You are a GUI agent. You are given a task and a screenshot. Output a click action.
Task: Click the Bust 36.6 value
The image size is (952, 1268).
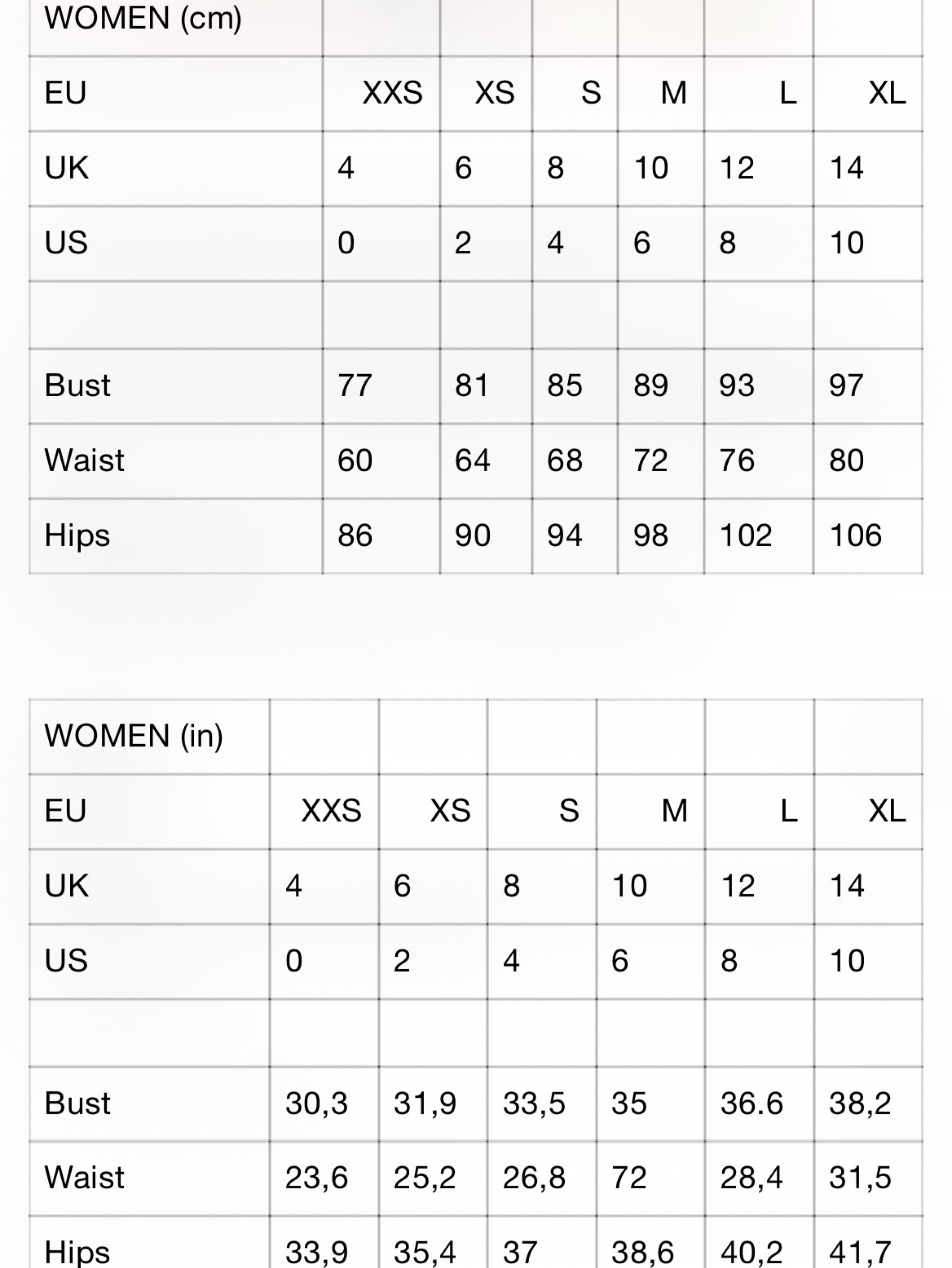(751, 1103)
